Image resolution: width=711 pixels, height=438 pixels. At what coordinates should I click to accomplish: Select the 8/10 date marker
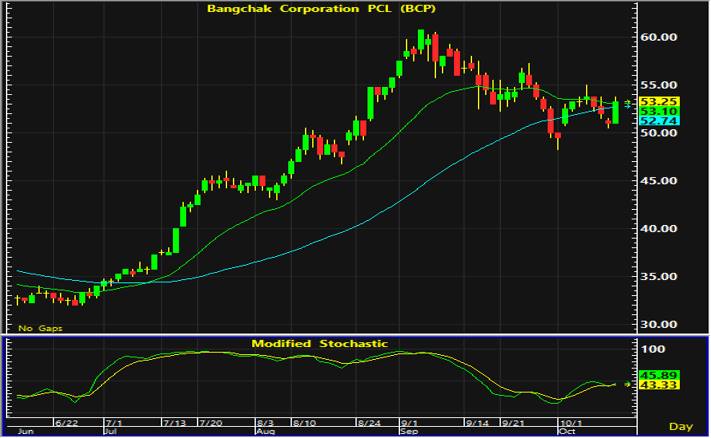[304, 423]
